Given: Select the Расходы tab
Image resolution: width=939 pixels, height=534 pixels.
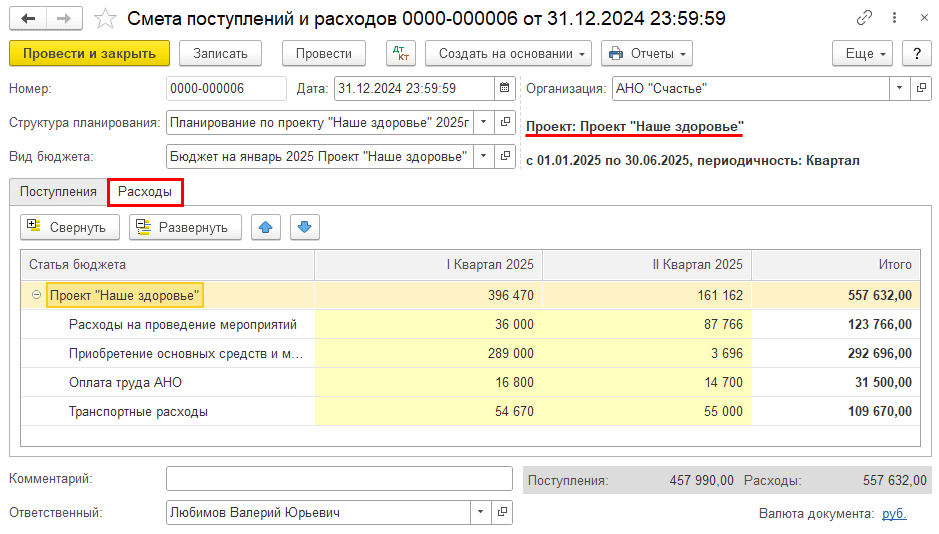Looking at the screenshot, I should [145, 191].
